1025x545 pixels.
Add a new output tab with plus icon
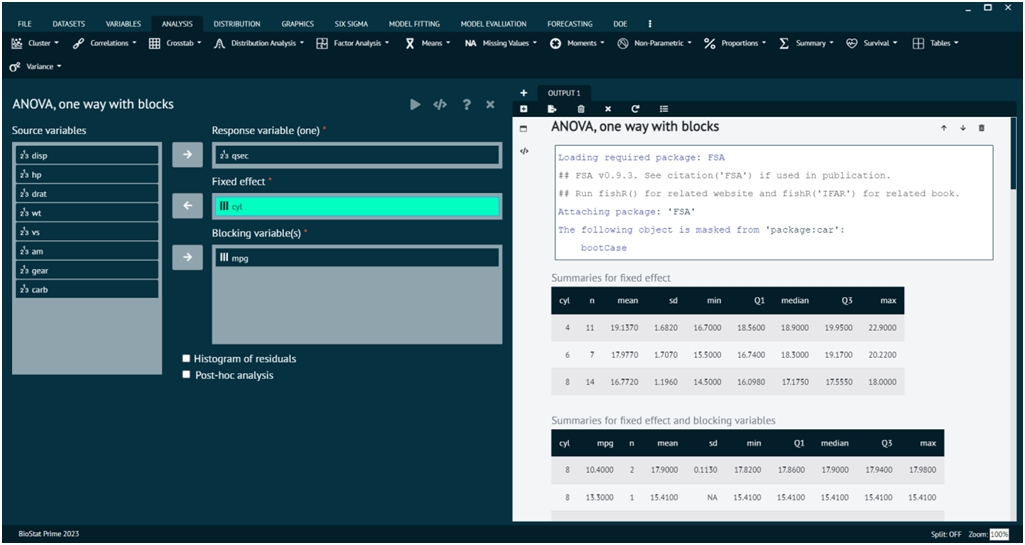pyautogui.click(x=524, y=93)
